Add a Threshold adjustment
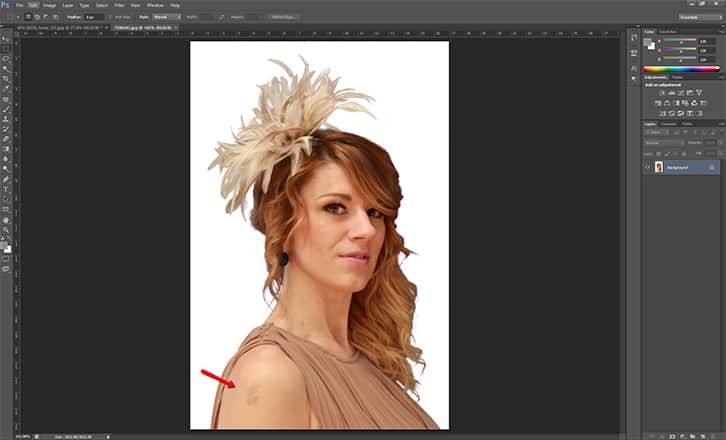Screen dimensions: 726x440 pyautogui.click(x=681, y=113)
